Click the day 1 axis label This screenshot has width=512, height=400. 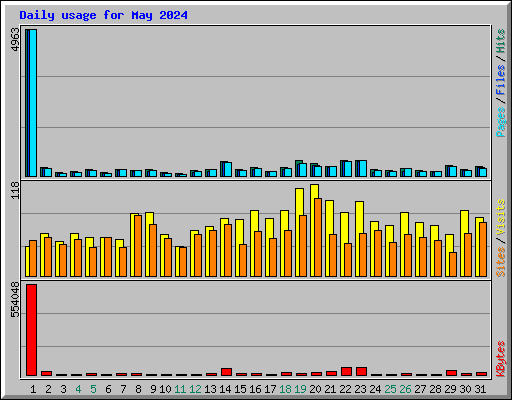(x=33, y=389)
